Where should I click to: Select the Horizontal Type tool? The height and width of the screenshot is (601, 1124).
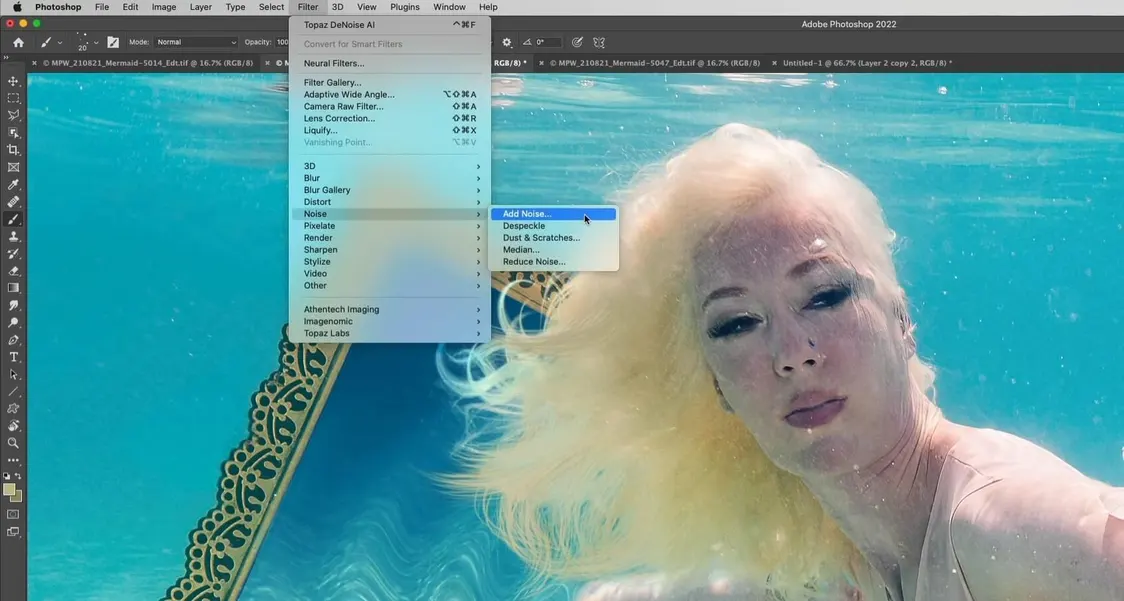click(x=13, y=357)
